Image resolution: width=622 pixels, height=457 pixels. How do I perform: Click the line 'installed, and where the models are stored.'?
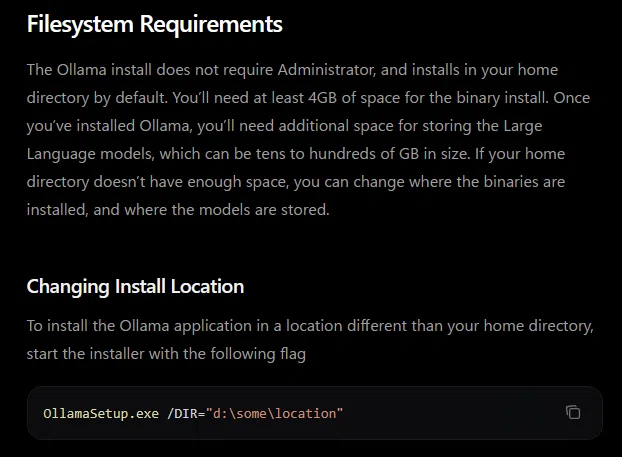pyautogui.click(x=178, y=210)
